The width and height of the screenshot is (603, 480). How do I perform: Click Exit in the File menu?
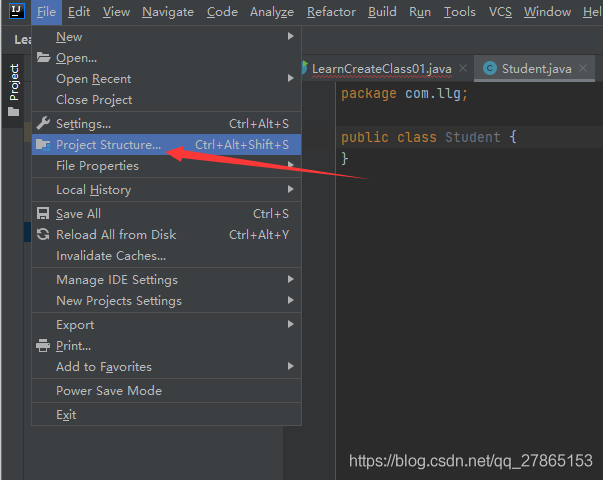[66, 415]
